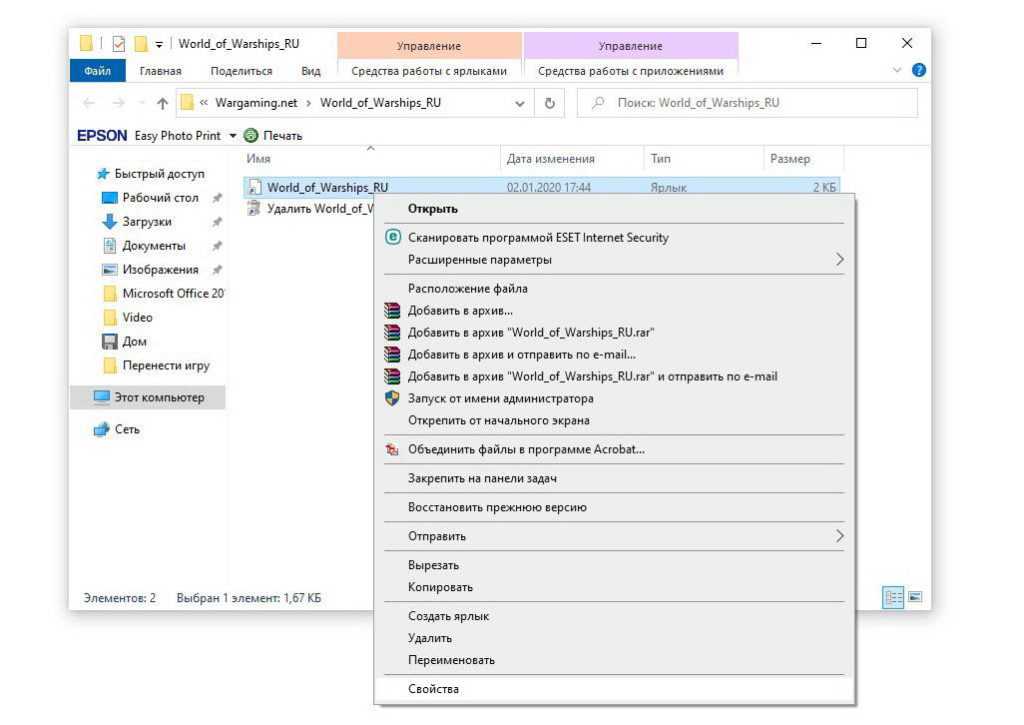Click World_of_Warships_RU breadcrumb segment
This screenshot has height=725, width=1024.
coord(380,103)
